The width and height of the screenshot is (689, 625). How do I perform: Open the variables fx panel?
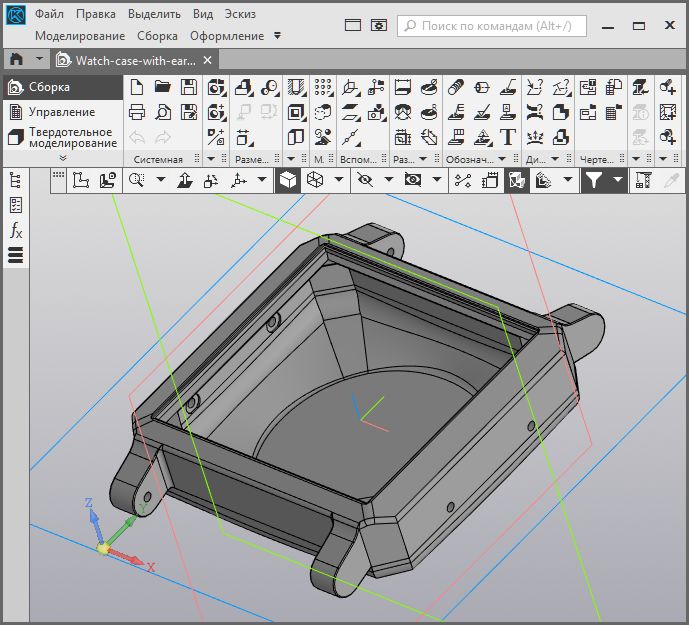click(x=16, y=230)
